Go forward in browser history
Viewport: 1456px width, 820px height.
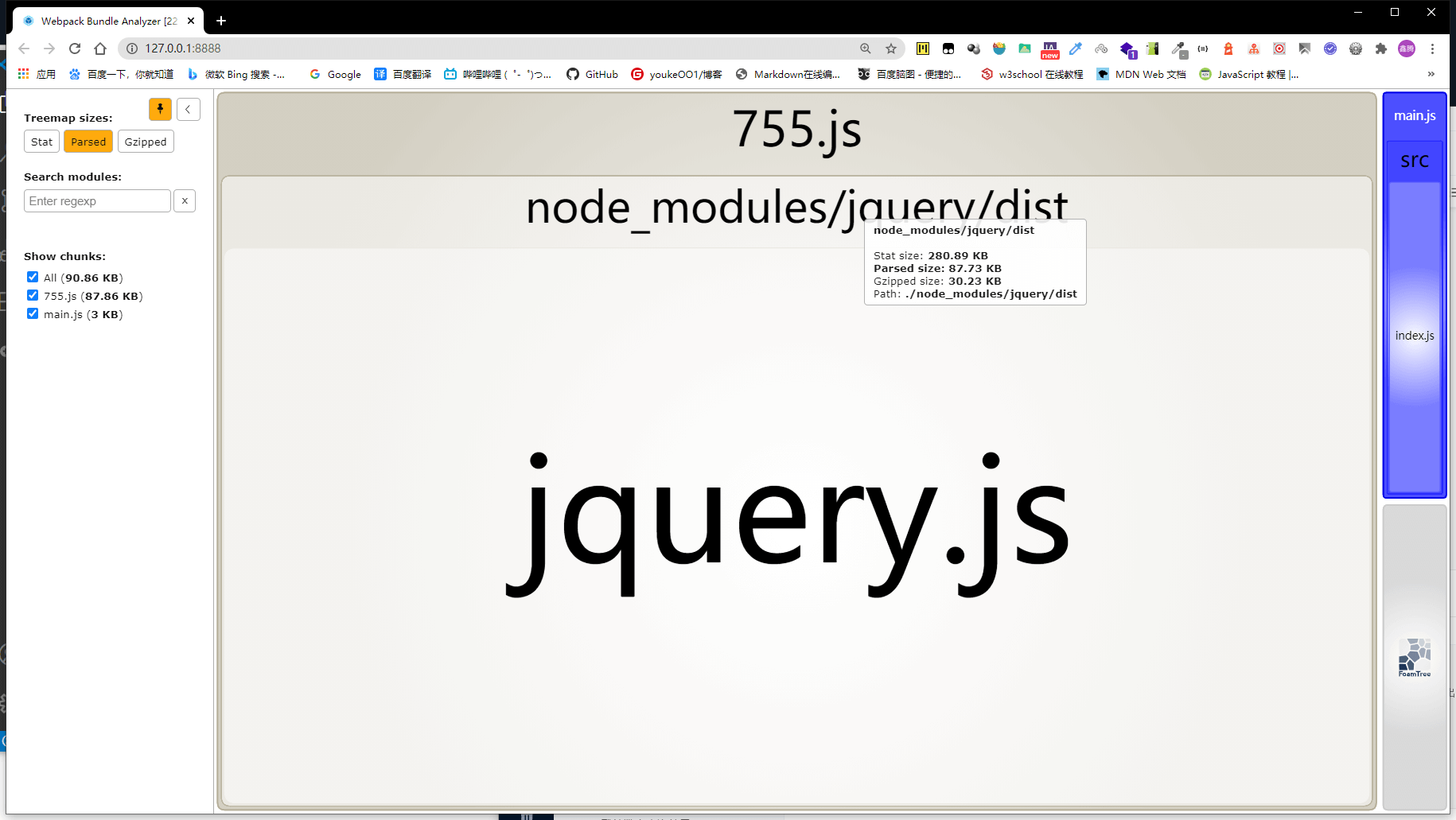coord(49,49)
